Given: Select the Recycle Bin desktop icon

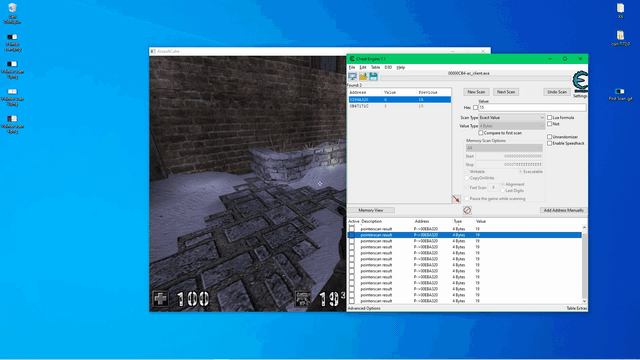Looking at the screenshot, I should pos(12,13).
